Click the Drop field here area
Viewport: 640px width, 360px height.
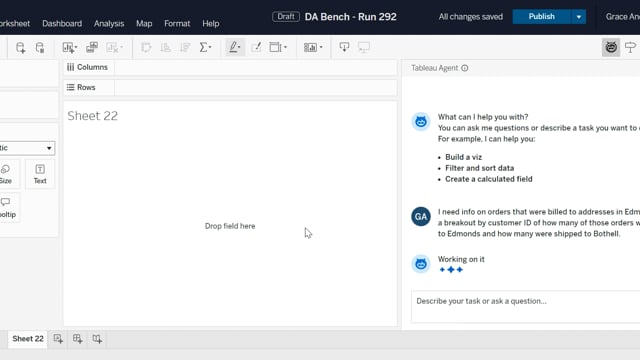(x=230, y=226)
